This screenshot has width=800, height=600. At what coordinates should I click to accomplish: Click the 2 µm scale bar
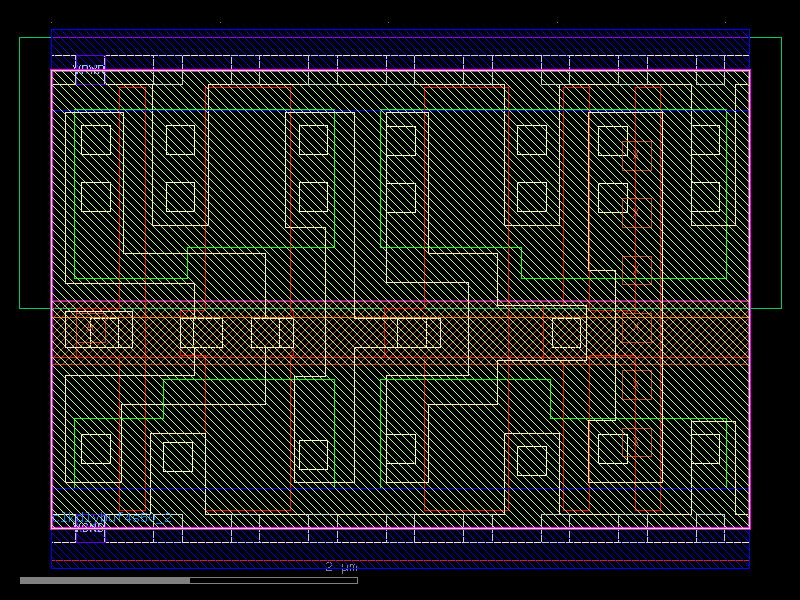(340, 567)
